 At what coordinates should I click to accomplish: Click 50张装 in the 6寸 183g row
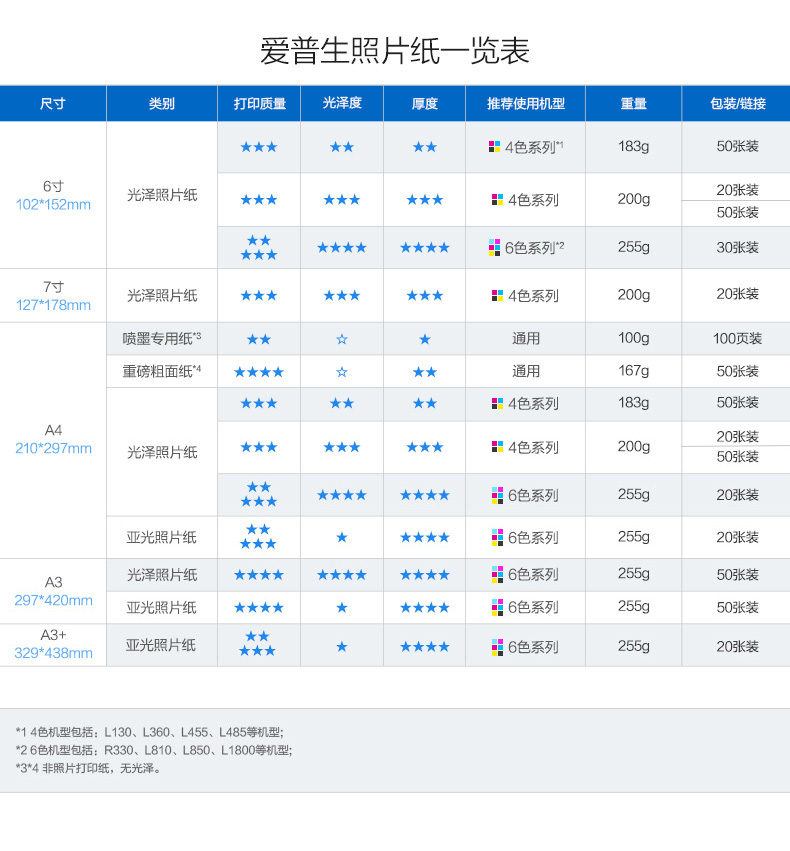point(737,146)
